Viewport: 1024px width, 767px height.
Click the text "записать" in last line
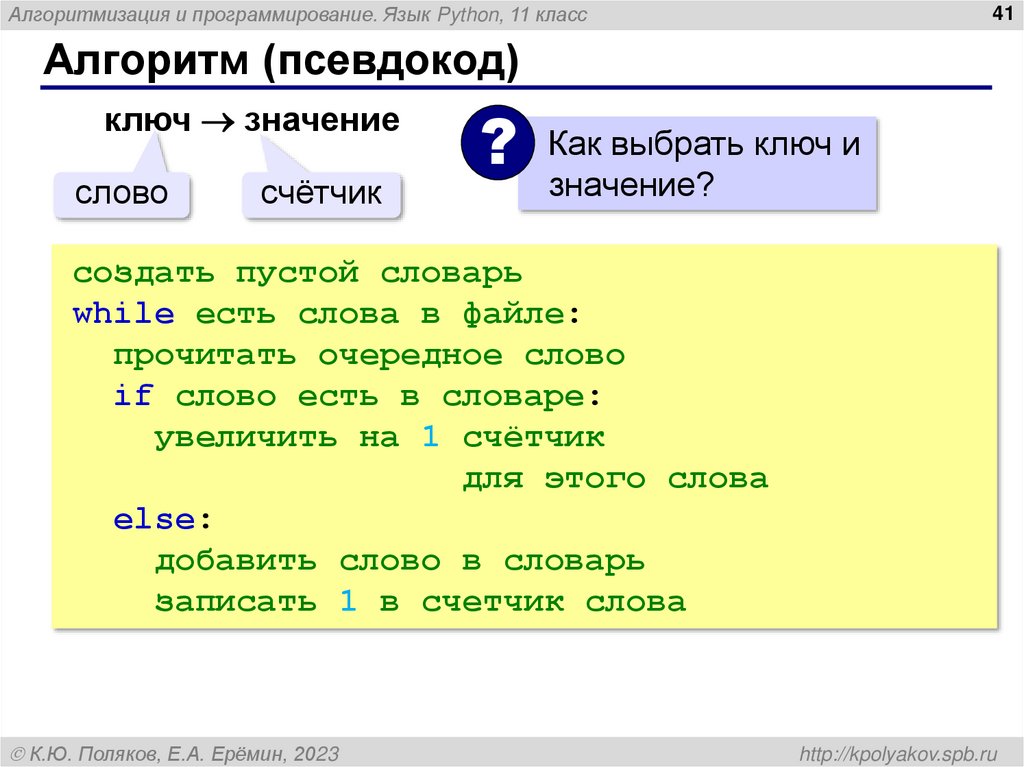click(235, 603)
